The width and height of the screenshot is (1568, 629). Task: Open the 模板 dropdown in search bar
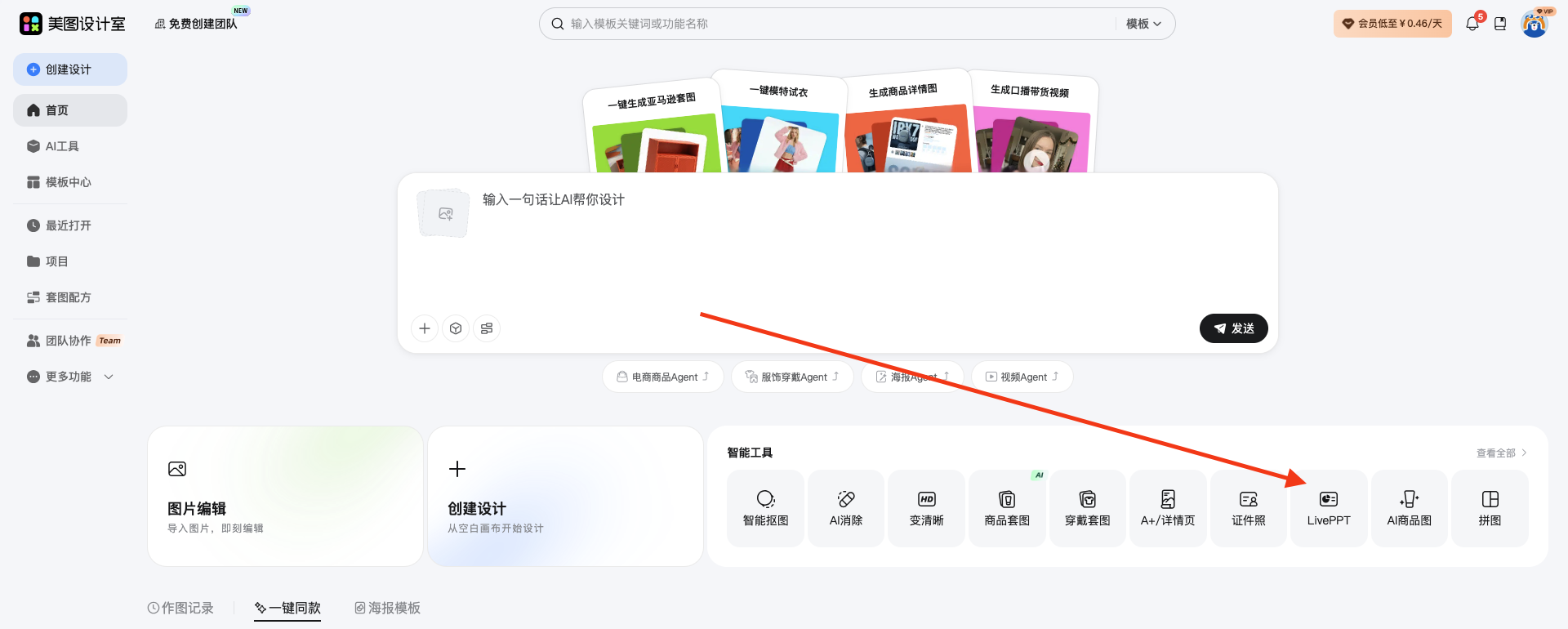(1143, 24)
